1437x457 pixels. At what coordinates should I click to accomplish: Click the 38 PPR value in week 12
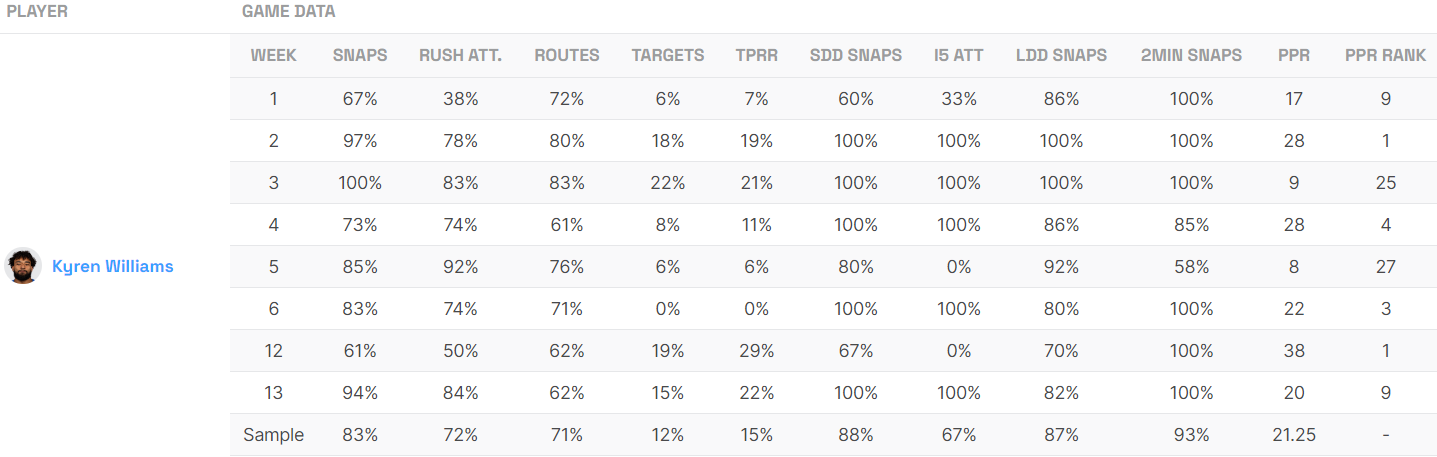click(1294, 351)
